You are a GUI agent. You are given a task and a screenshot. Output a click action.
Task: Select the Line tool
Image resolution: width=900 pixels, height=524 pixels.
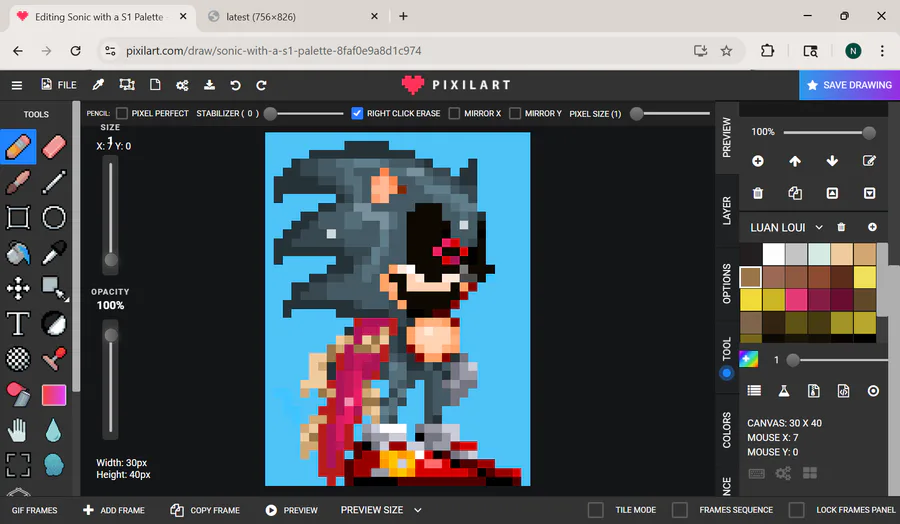tap(54, 183)
